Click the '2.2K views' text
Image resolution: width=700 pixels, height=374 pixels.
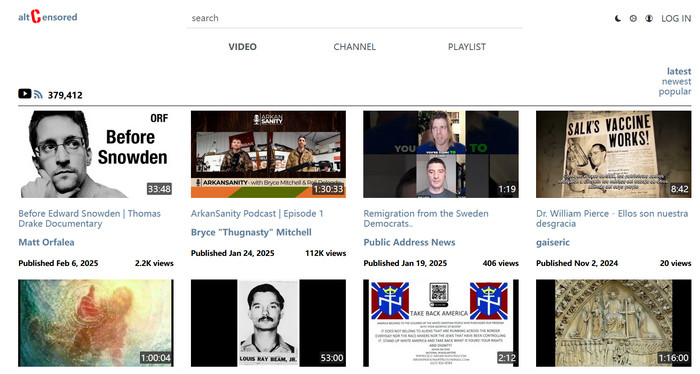[x=154, y=263]
